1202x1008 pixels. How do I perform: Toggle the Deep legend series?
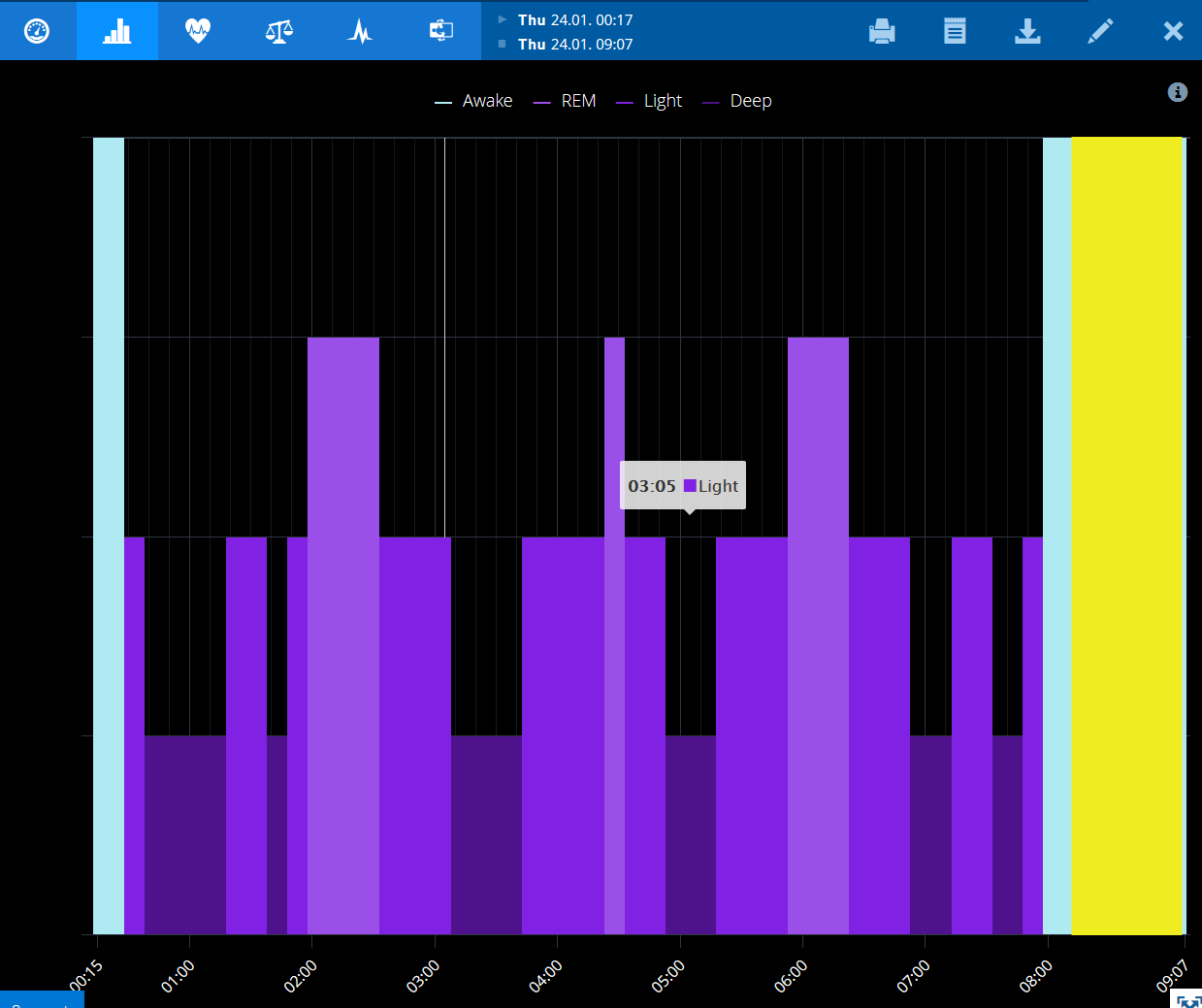click(737, 101)
